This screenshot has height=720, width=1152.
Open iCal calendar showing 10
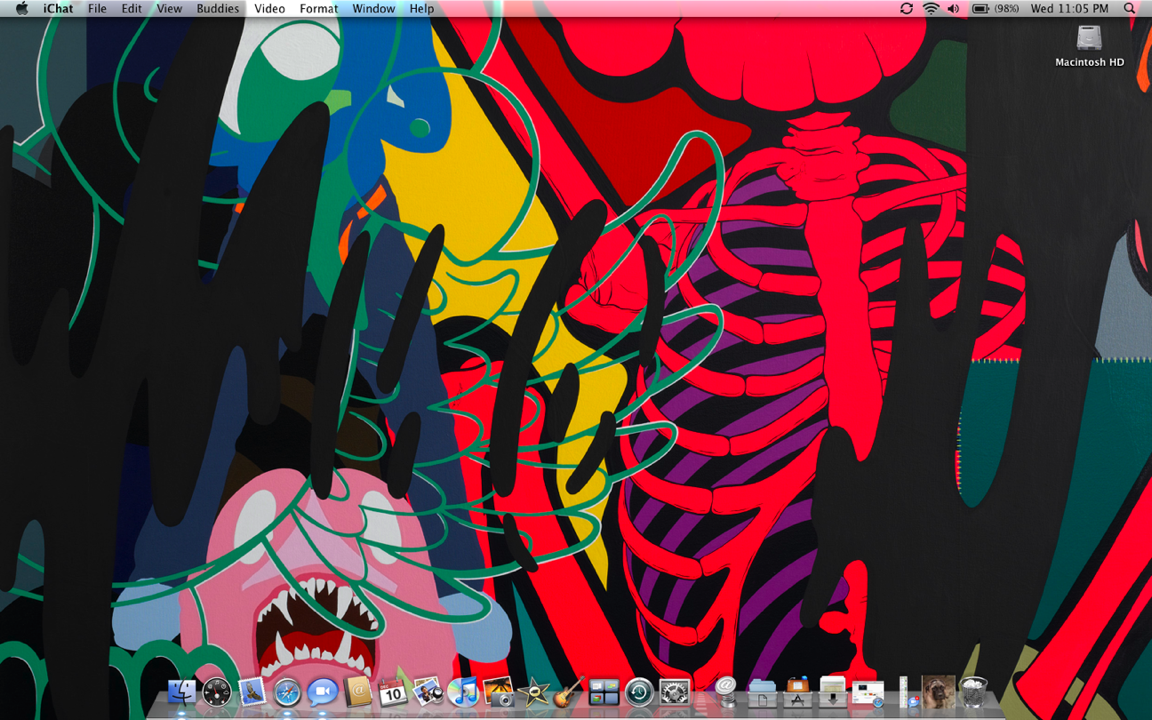pyautogui.click(x=392, y=692)
